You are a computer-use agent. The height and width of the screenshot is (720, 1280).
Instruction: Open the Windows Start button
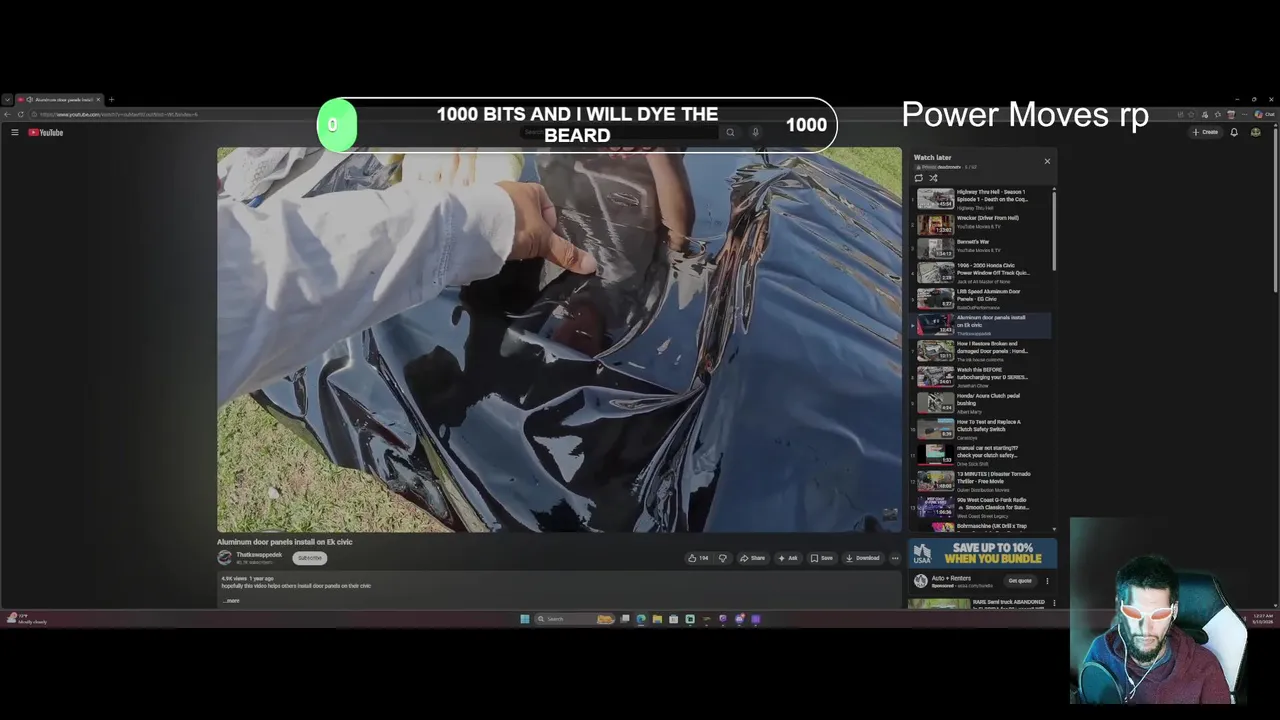(524, 619)
